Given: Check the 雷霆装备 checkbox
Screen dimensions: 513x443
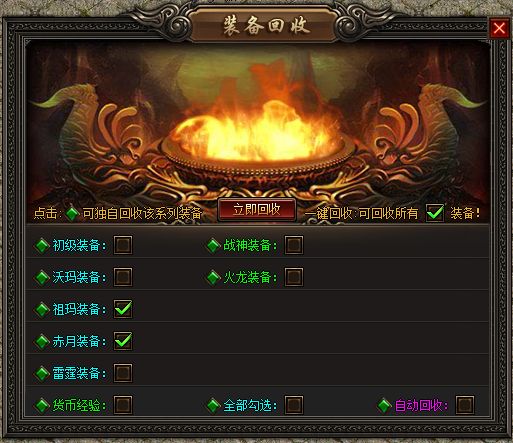Looking at the screenshot, I should (123, 373).
